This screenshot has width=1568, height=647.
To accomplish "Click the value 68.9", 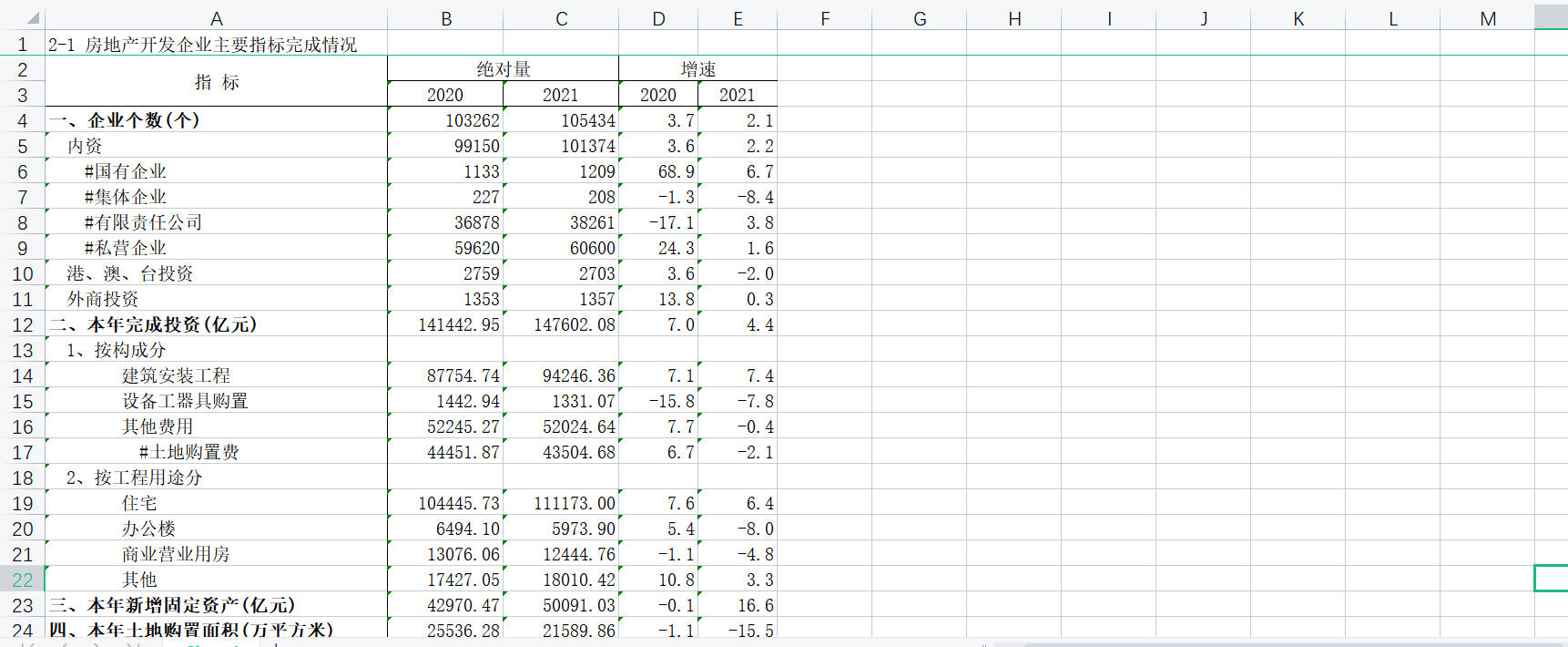I will click(677, 171).
